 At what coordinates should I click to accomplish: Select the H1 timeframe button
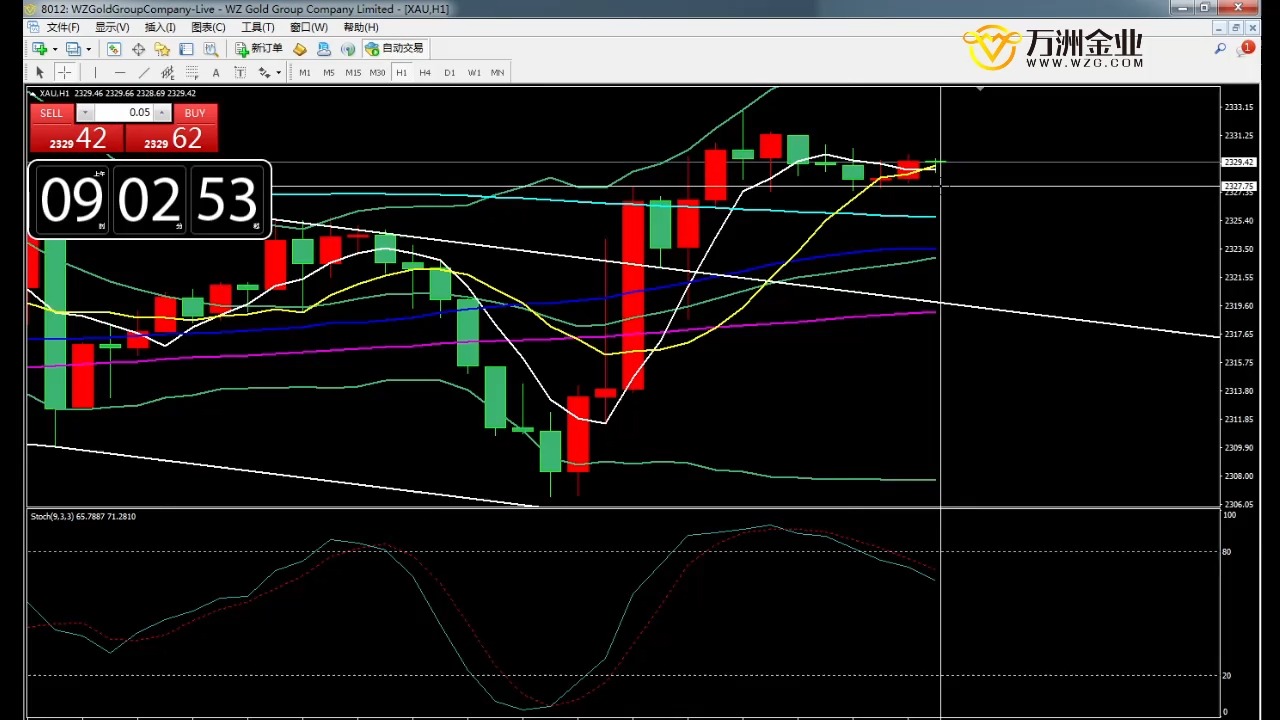[x=401, y=72]
